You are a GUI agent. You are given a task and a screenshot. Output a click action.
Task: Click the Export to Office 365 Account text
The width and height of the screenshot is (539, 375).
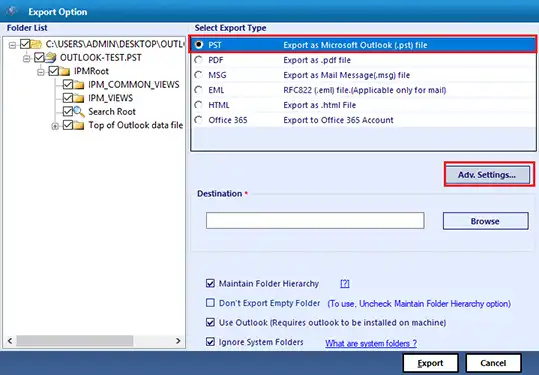click(x=338, y=120)
